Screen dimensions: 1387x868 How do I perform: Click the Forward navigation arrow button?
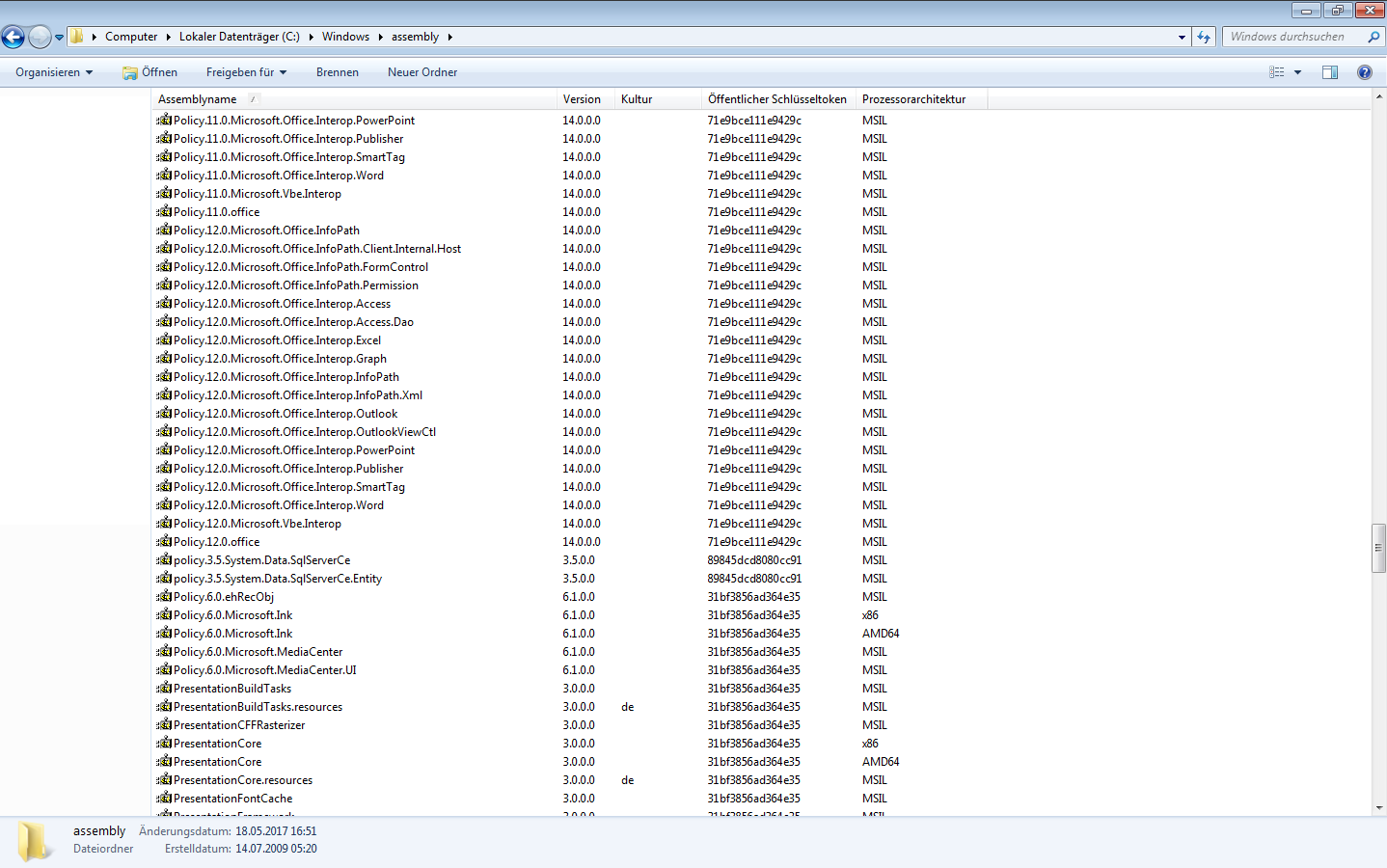coord(40,37)
